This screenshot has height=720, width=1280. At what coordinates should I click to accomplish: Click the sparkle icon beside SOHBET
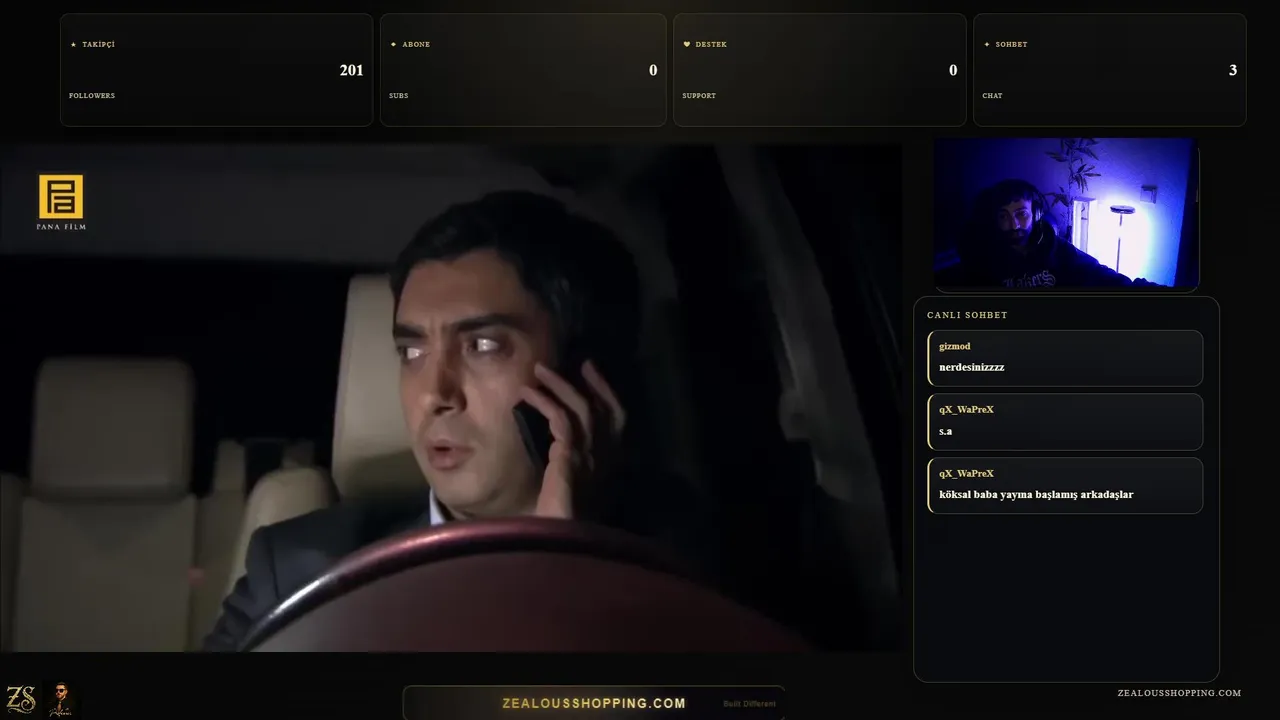[987, 45]
